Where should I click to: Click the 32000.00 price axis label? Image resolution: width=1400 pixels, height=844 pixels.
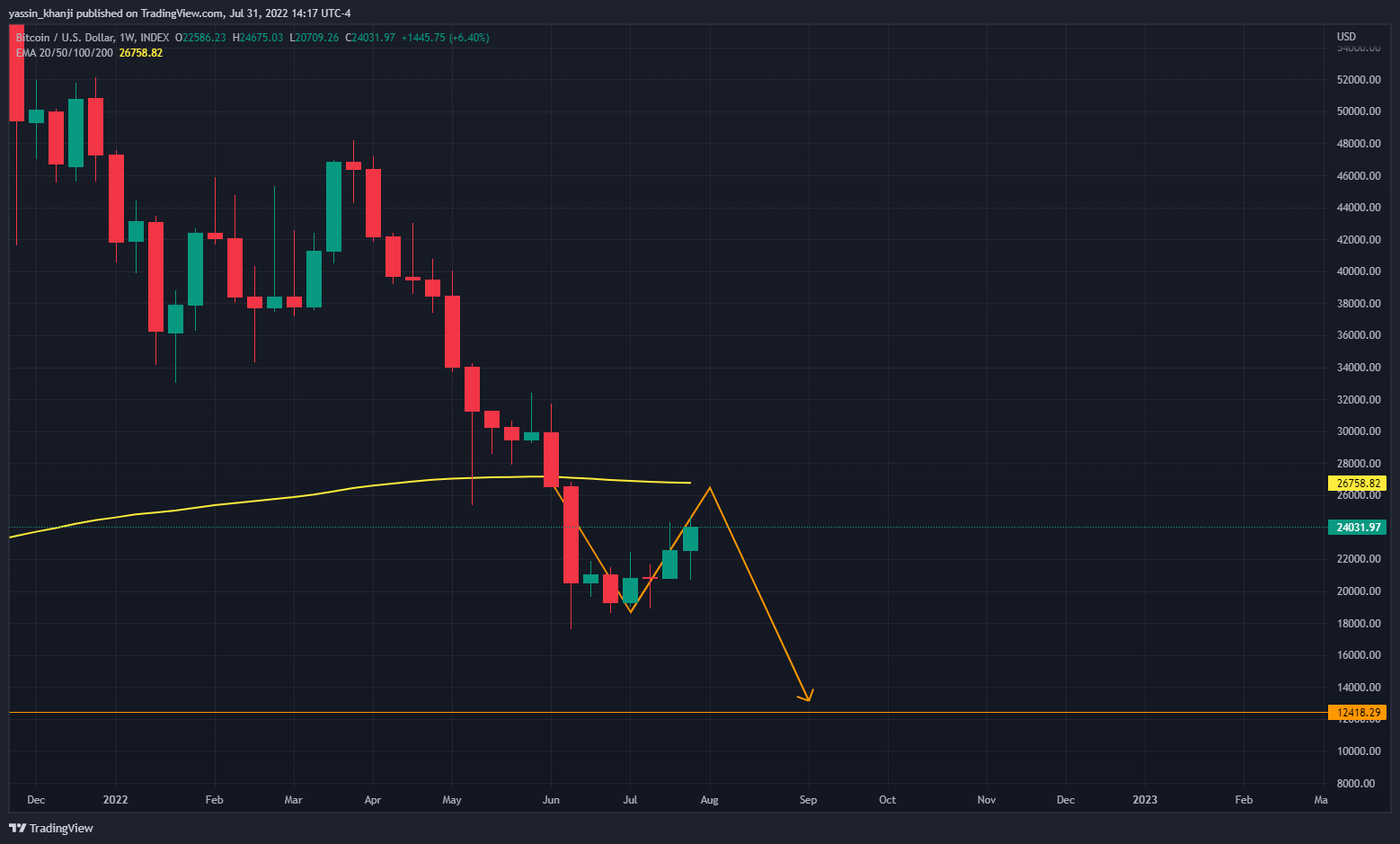coord(1359,400)
